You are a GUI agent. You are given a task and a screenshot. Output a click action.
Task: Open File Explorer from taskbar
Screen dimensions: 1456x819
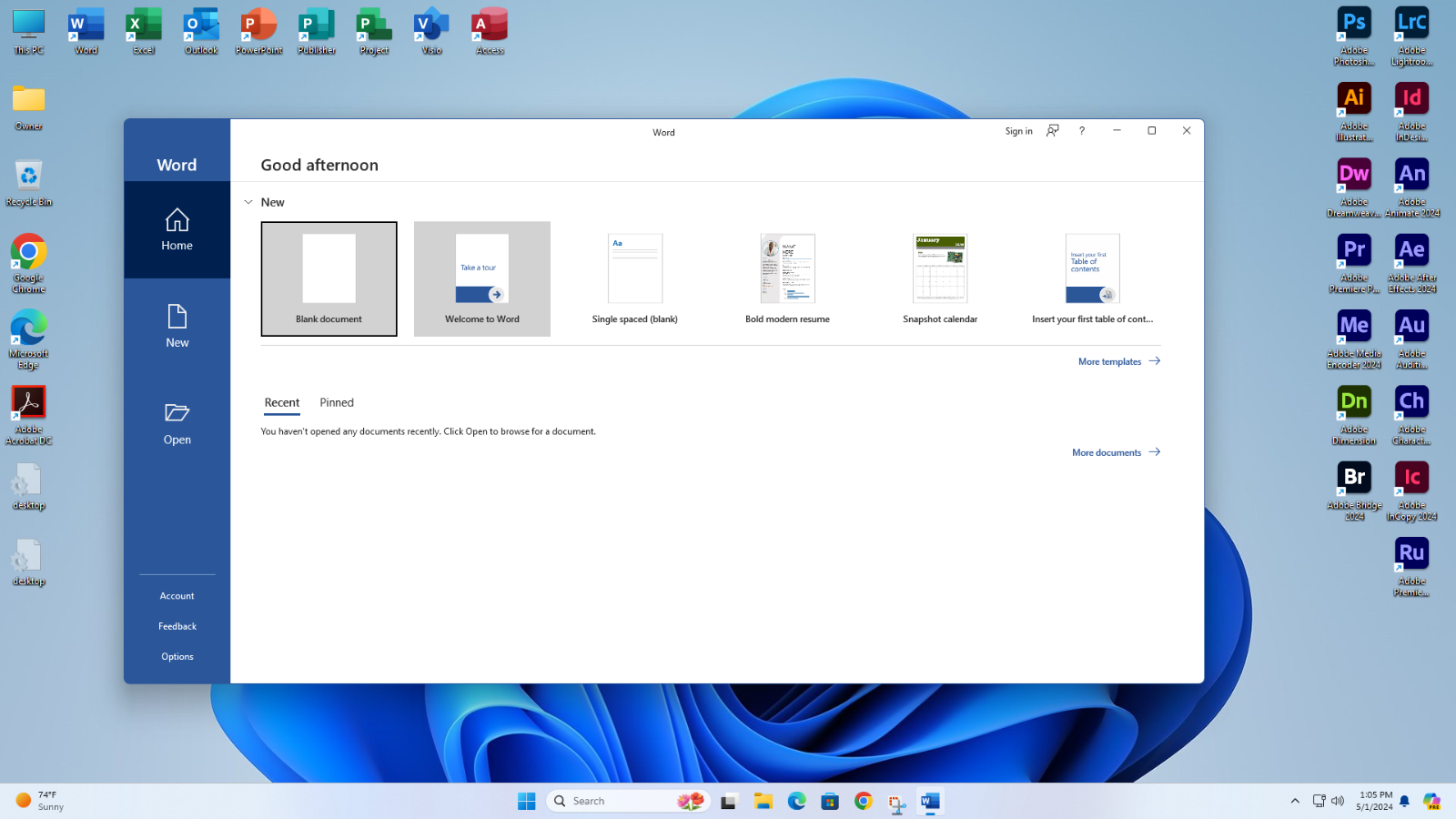point(763,801)
